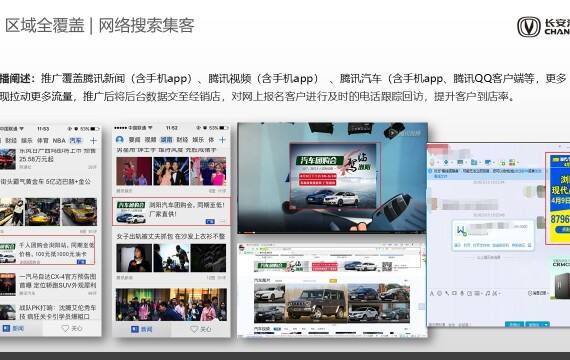Select NBA tab in left phone

point(59,140)
